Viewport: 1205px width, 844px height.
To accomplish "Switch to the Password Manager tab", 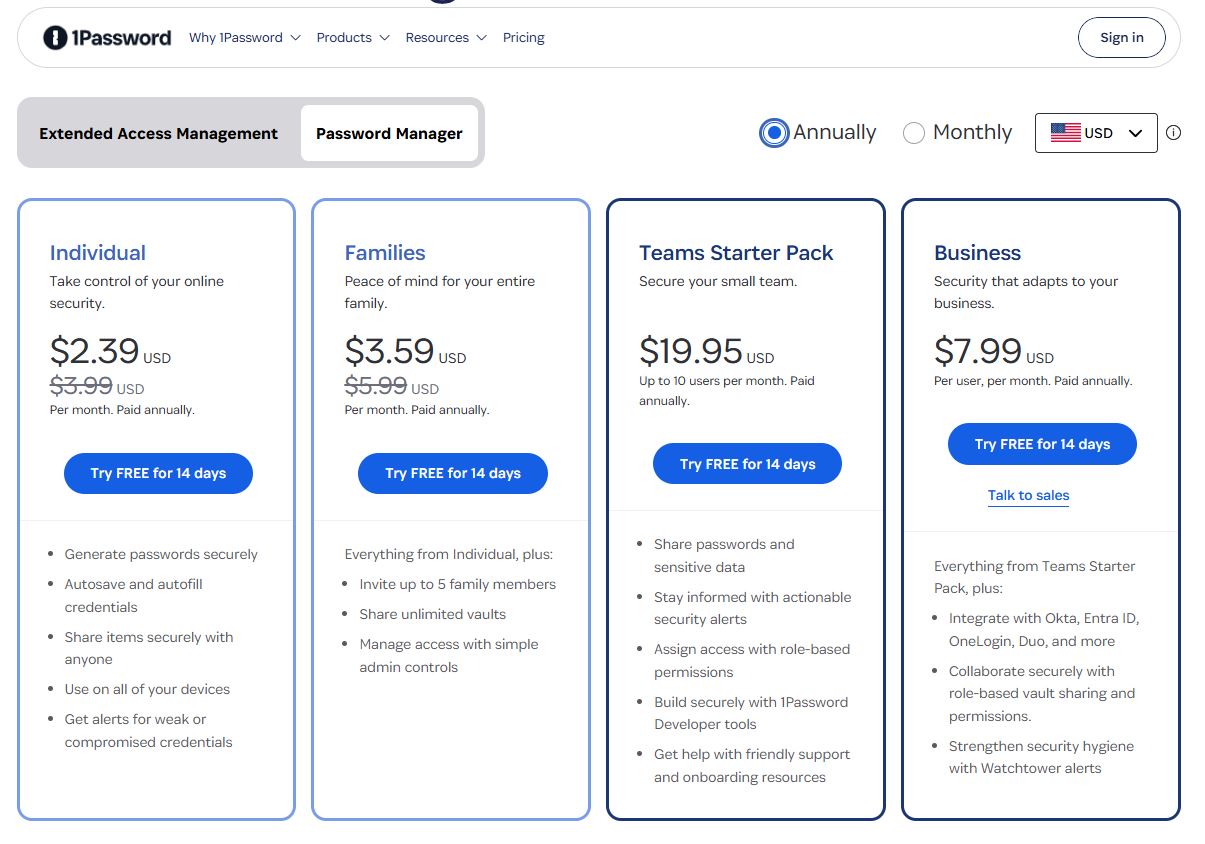I will tap(389, 133).
